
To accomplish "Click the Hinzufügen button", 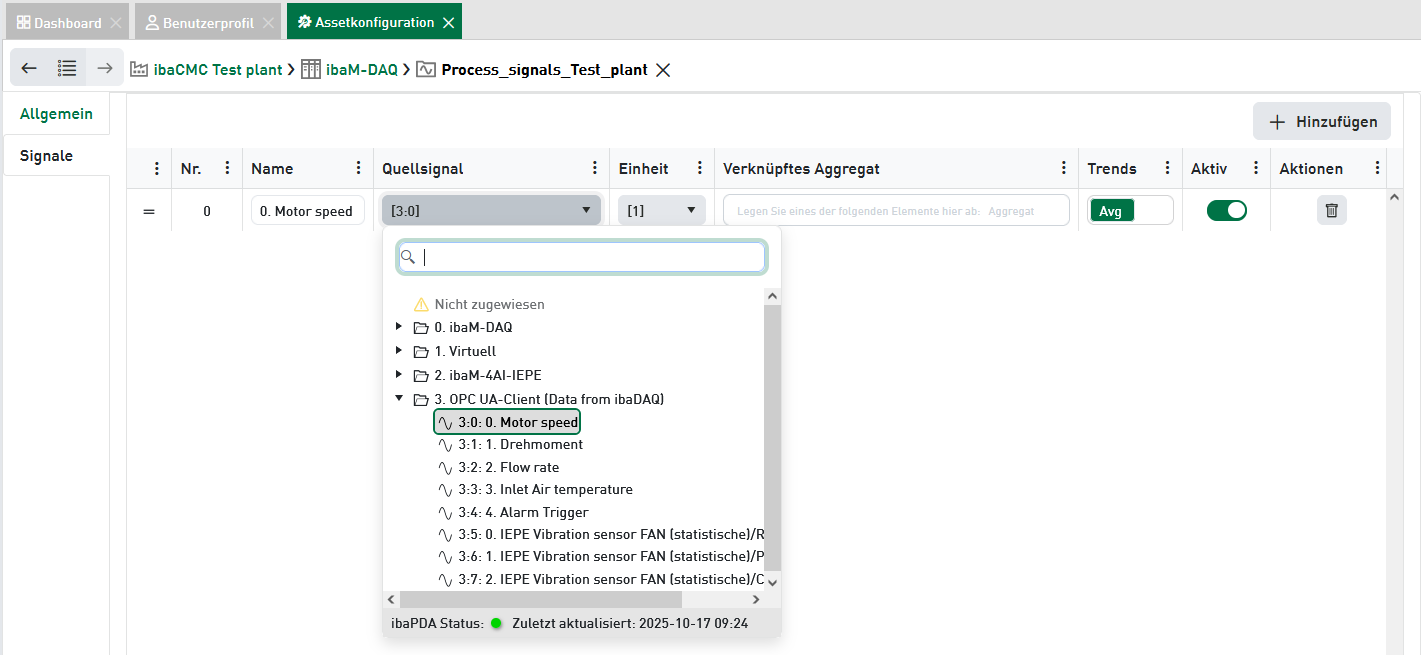I will point(1321,122).
